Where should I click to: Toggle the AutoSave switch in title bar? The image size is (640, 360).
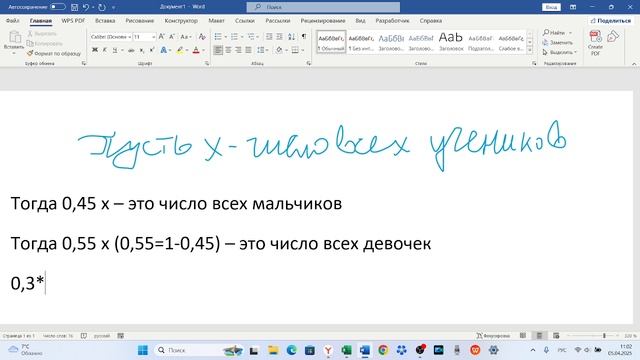coord(58,7)
